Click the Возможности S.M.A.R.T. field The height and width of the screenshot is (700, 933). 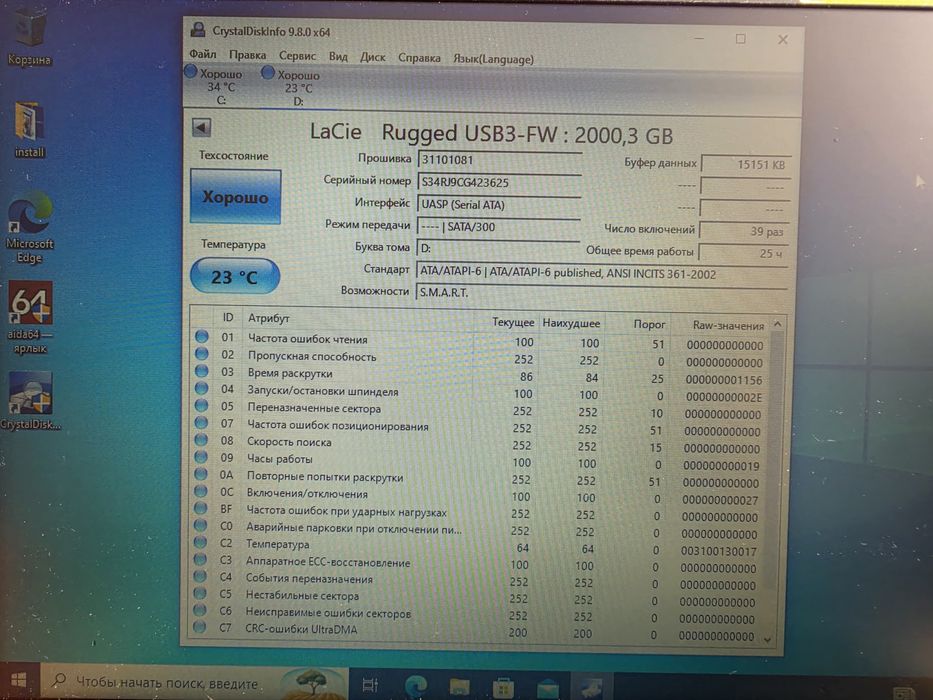(x=601, y=293)
